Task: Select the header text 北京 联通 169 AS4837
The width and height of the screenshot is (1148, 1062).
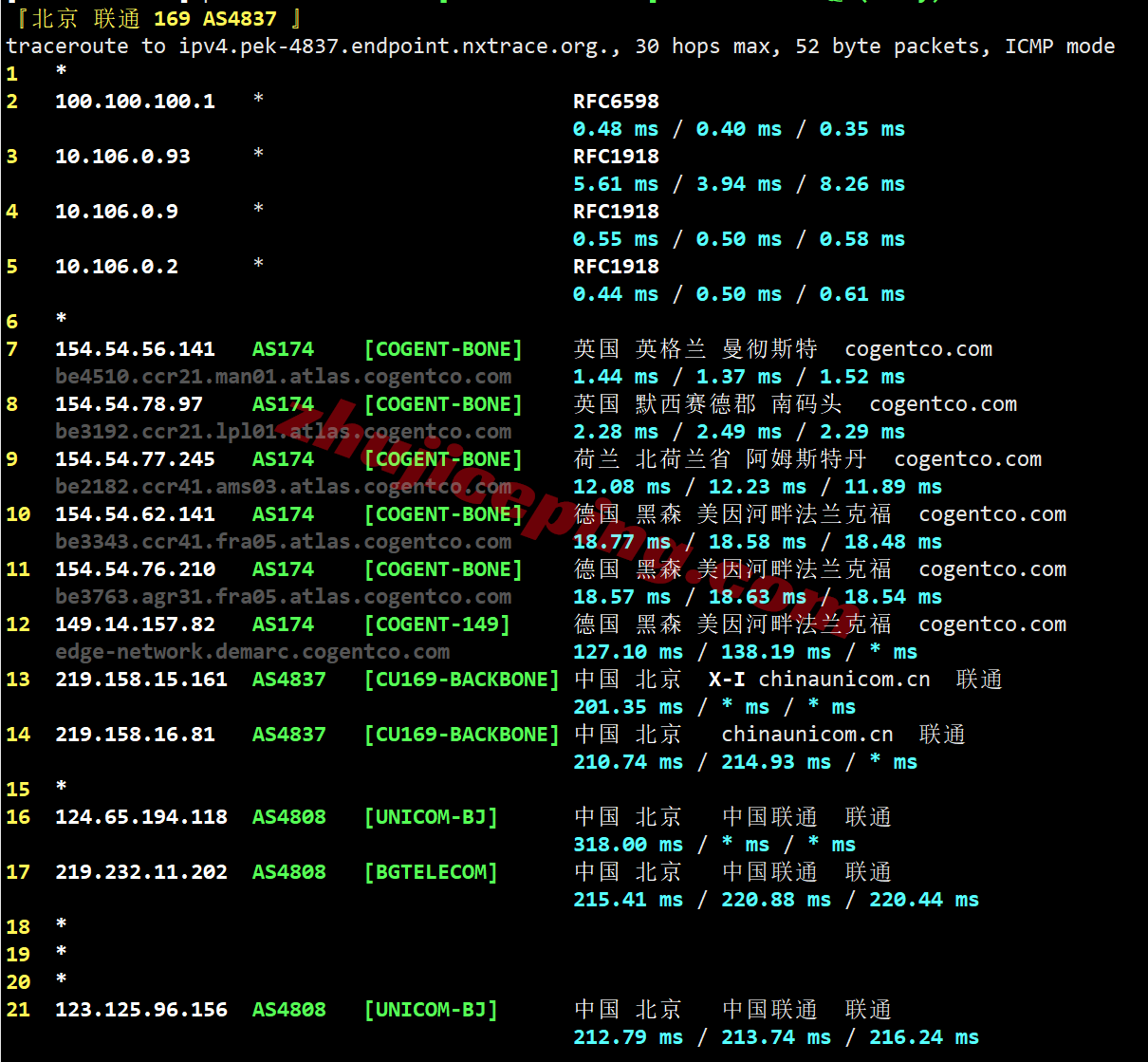Action: tap(155, 19)
